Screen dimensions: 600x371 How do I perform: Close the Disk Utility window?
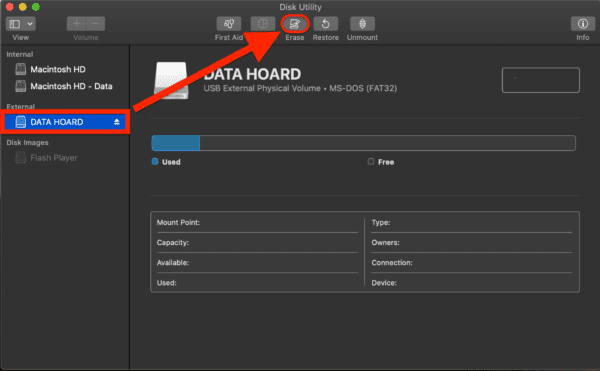[x=10, y=7]
